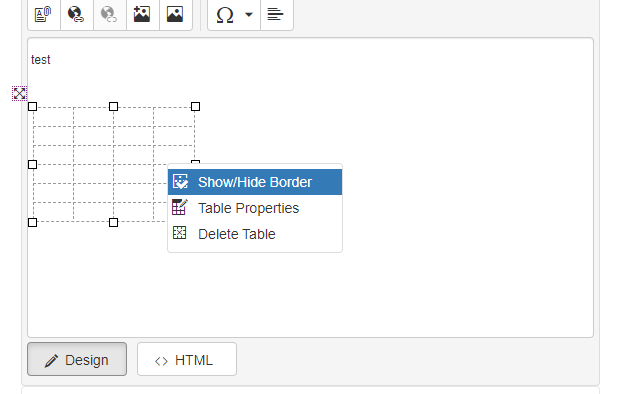Switch to HTML mode
The image size is (632, 394).
pyautogui.click(x=187, y=359)
